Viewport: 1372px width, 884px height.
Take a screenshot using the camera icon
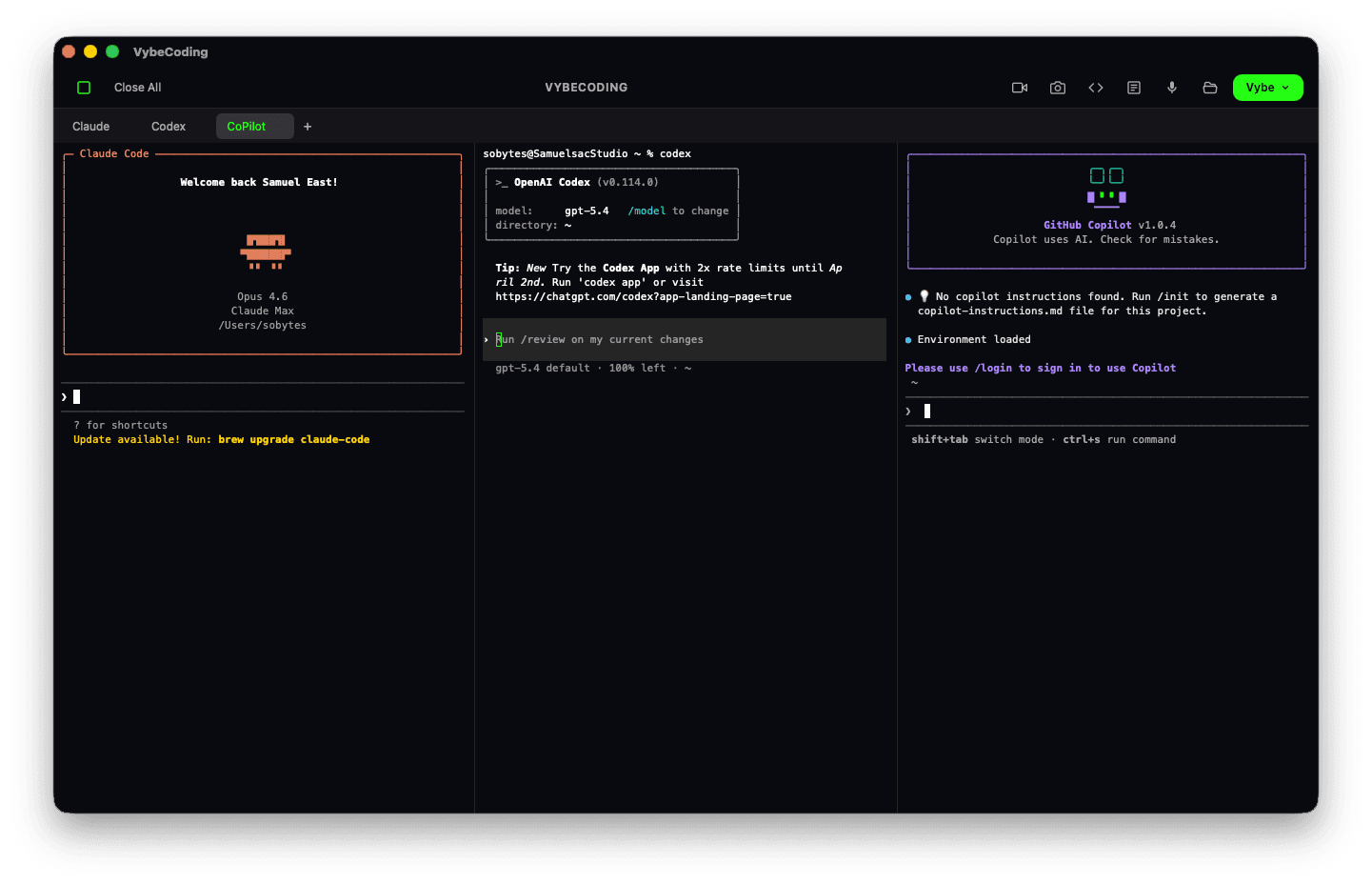pos(1057,87)
